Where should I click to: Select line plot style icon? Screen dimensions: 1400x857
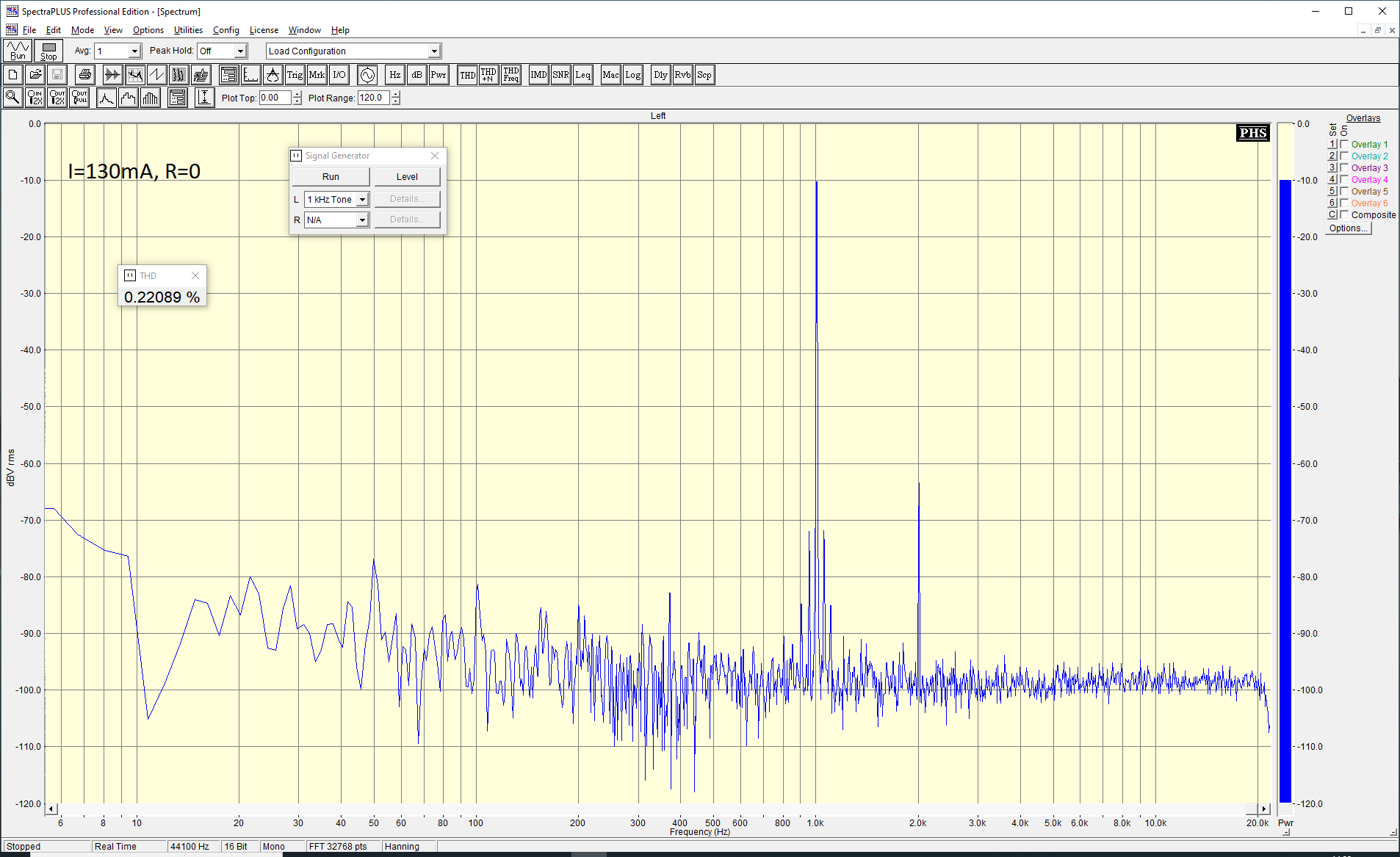tap(107, 98)
